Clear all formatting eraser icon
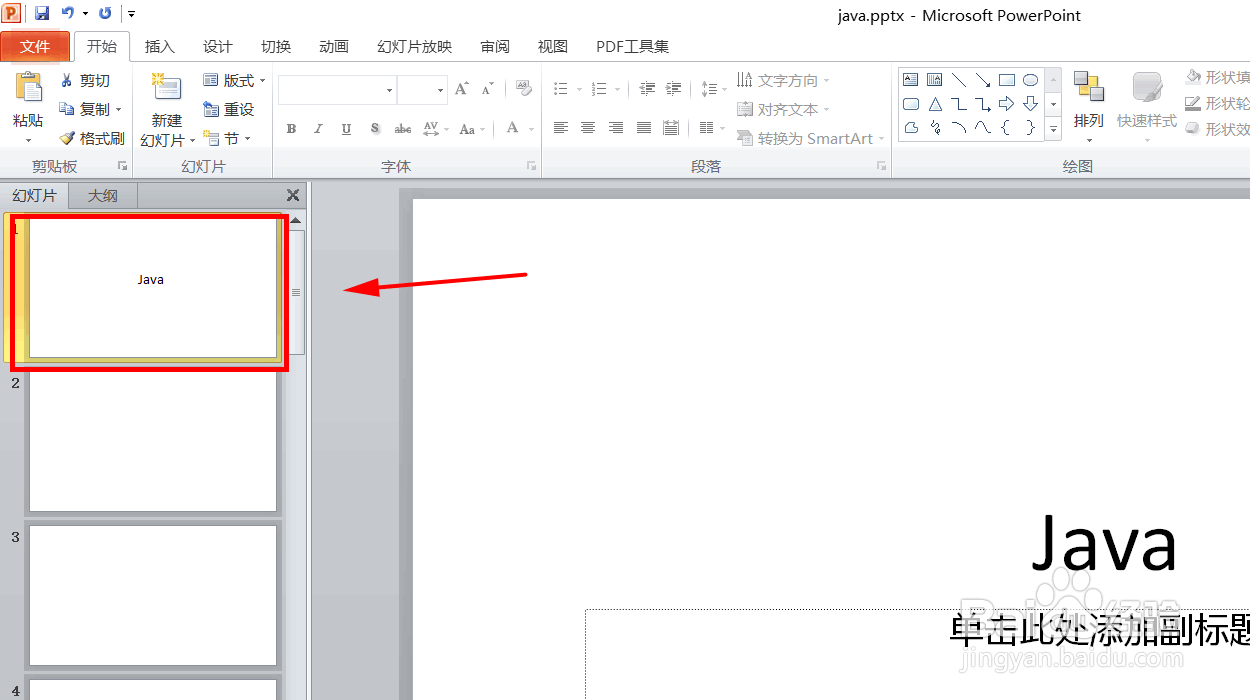Screen dimensions: 1250x700 pyautogui.click(x=524, y=89)
